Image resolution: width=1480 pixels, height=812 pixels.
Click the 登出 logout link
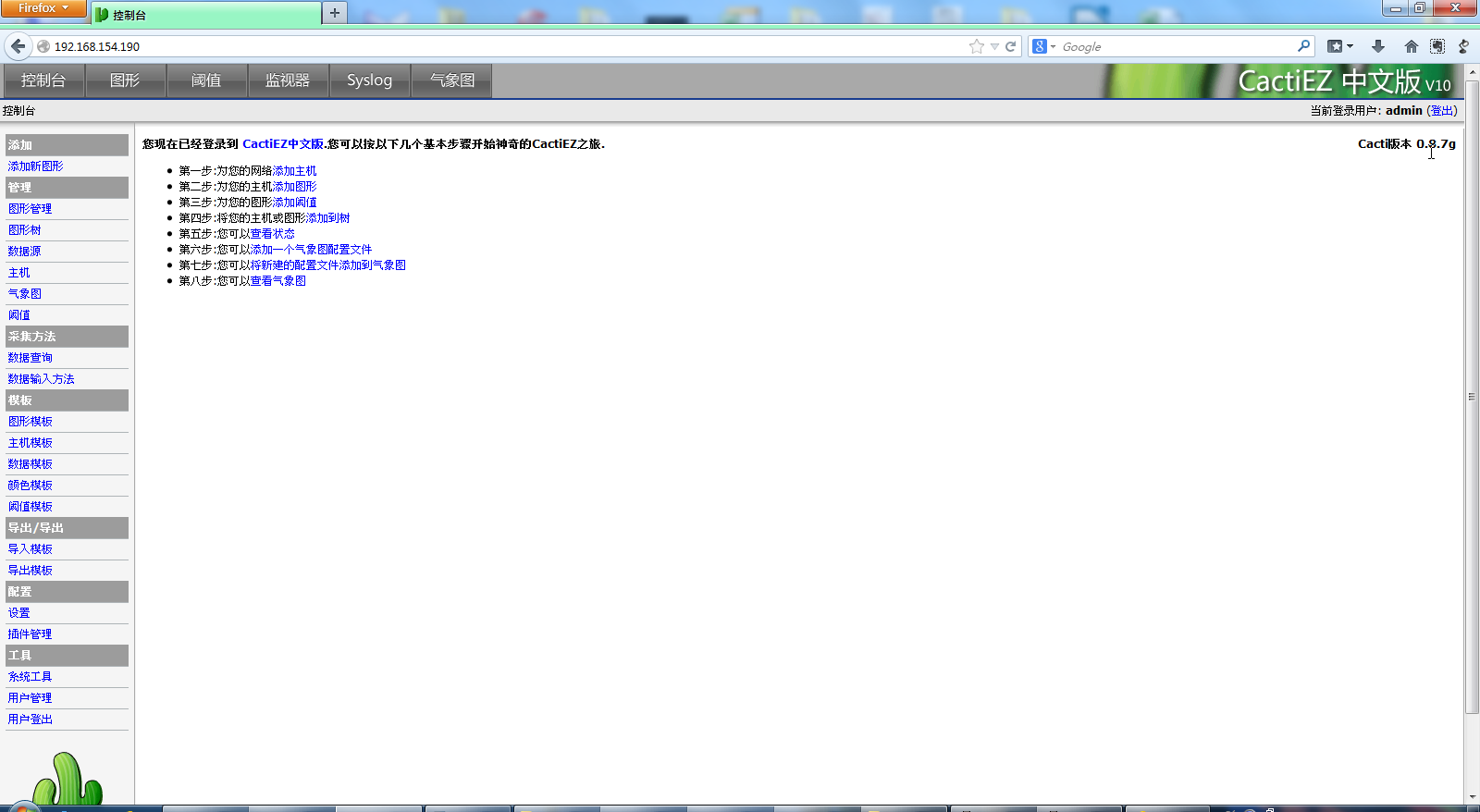[x=1441, y=111]
